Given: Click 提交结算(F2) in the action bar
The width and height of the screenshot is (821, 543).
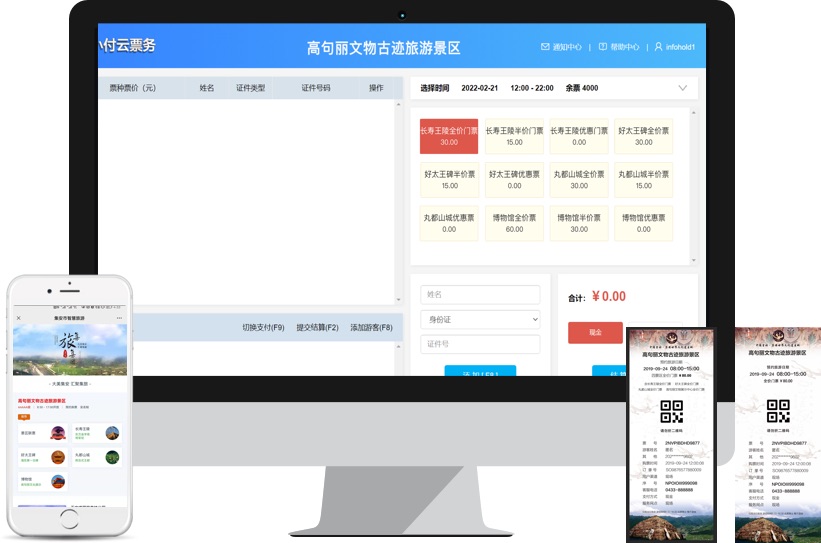Looking at the screenshot, I should click(x=317, y=327).
